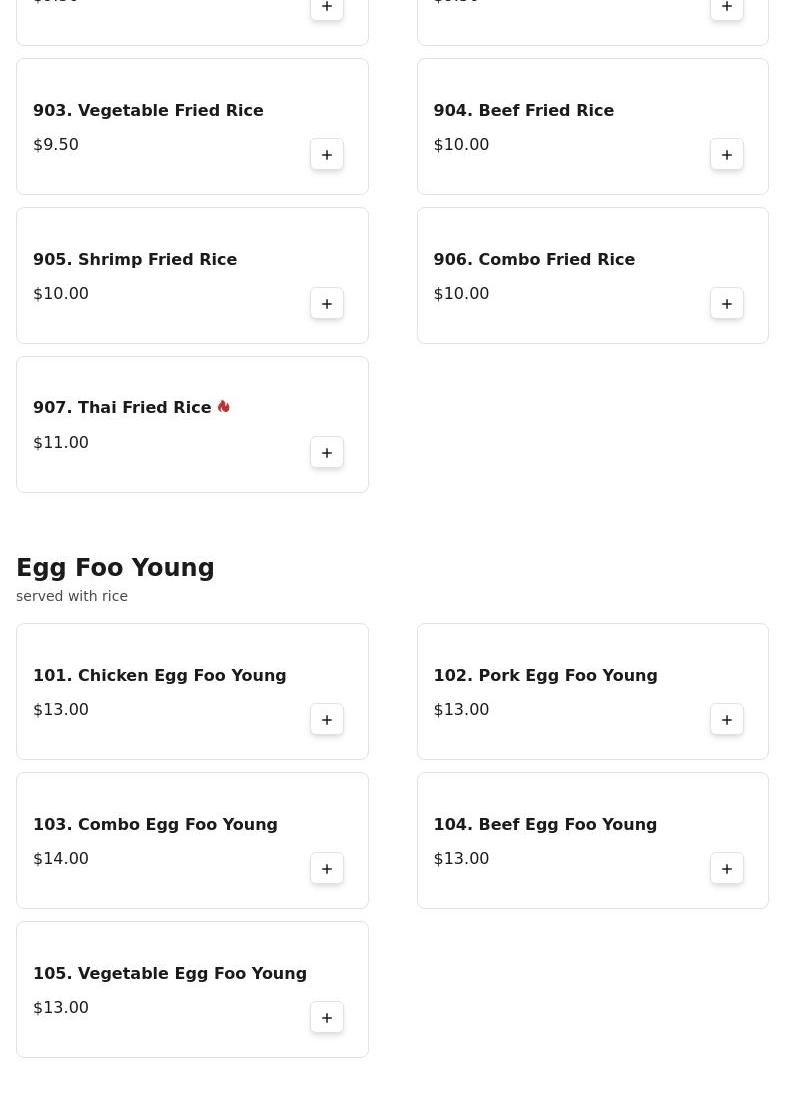This screenshot has height=1097, width=785.
Task: Open 101. Chicken Egg Foo Young details
Action: (x=159, y=676)
